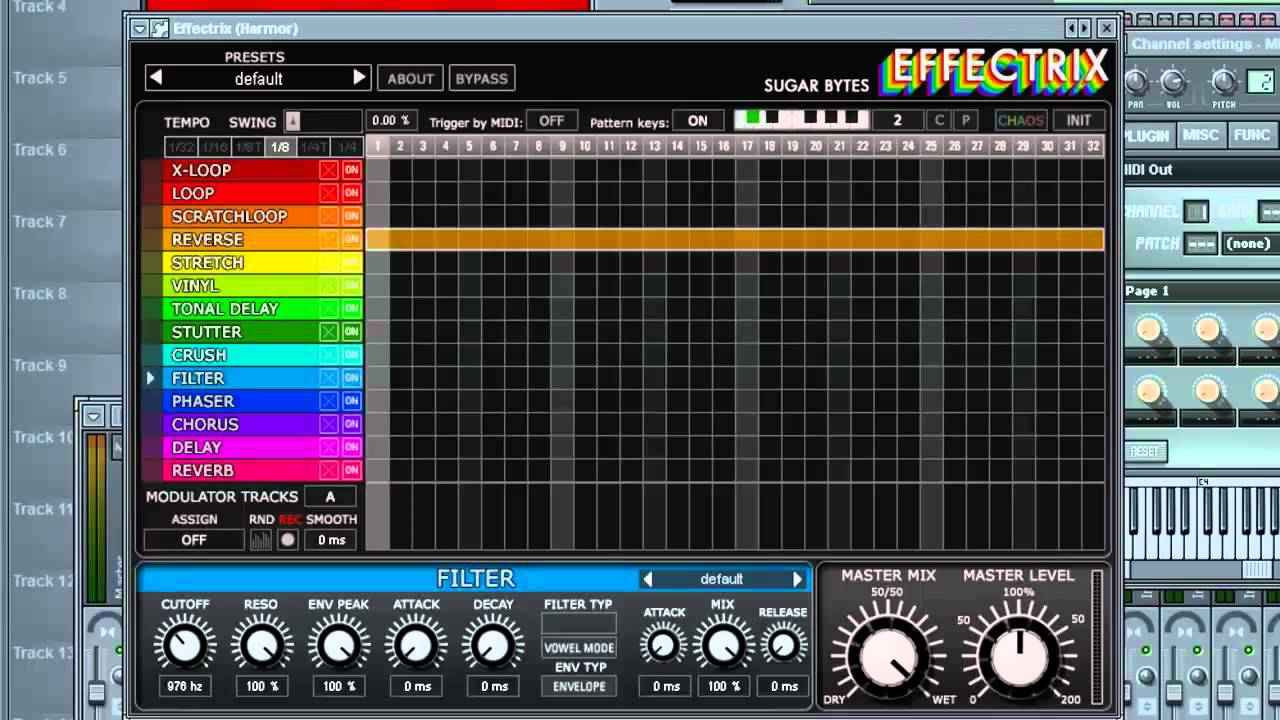Select previous FILTER preset with left arrow
Viewport: 1280px width, 720px height.
[647, 579]
